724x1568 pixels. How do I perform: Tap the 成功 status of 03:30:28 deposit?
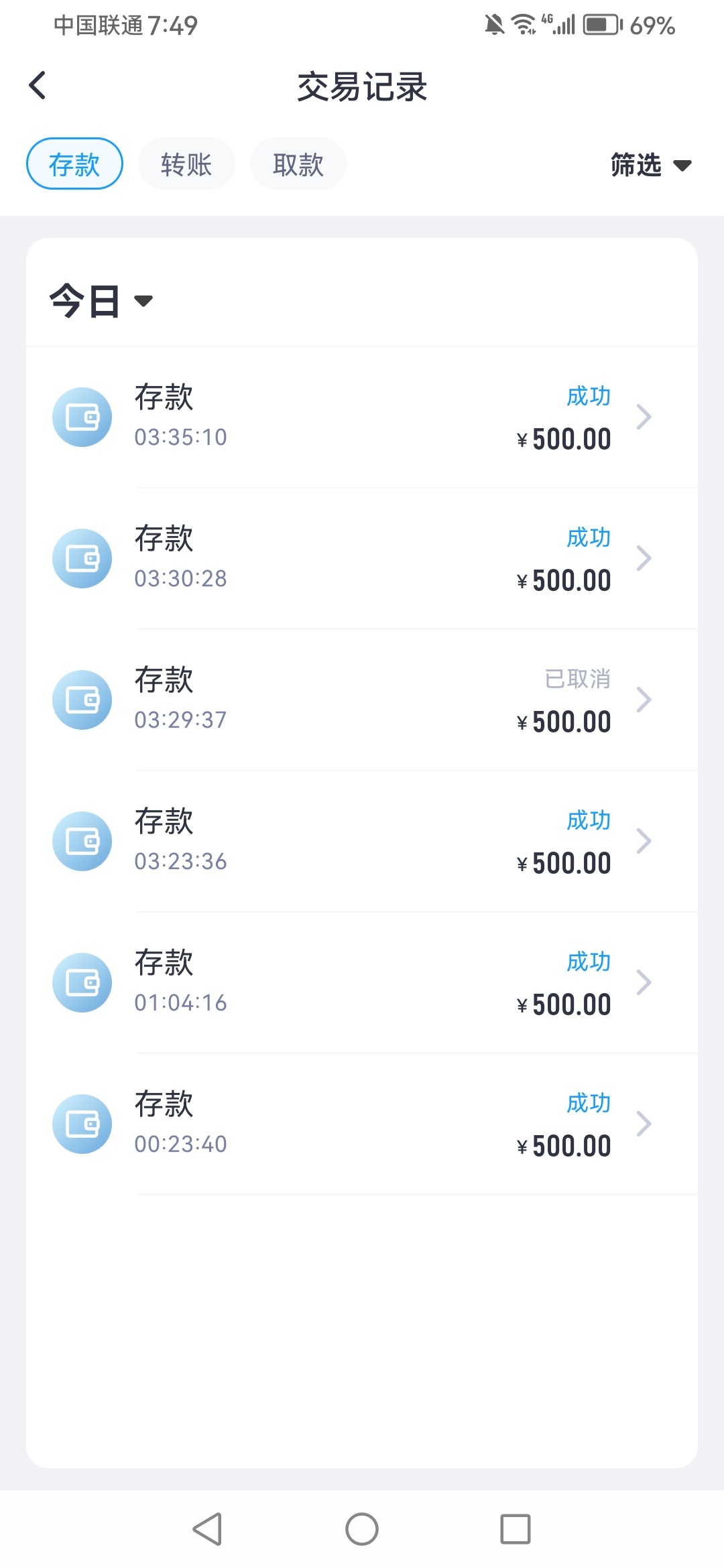(x=588, y=538)
